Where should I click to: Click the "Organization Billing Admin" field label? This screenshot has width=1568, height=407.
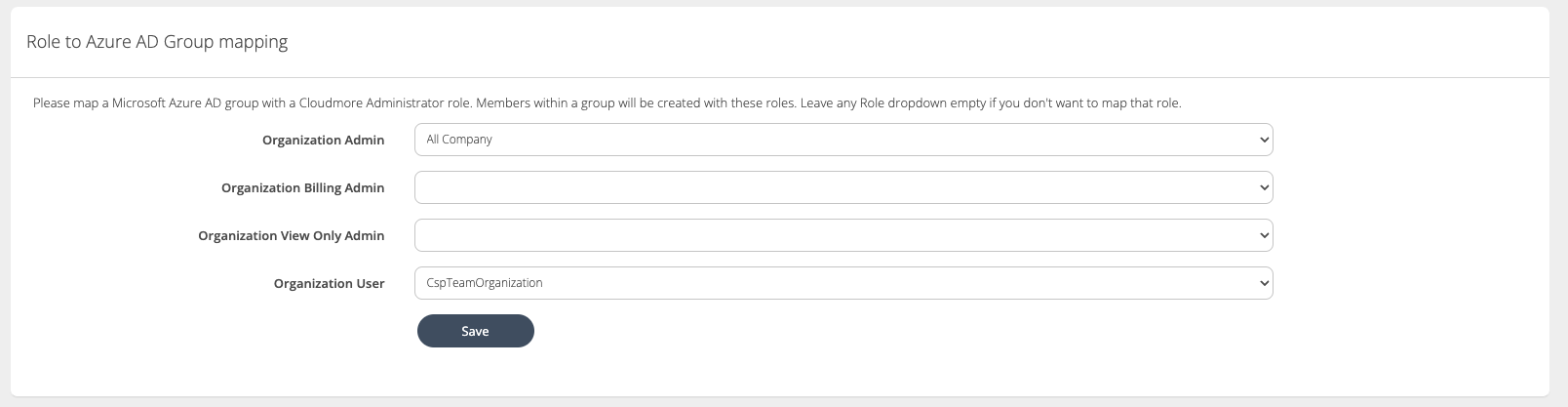[302, 187]
